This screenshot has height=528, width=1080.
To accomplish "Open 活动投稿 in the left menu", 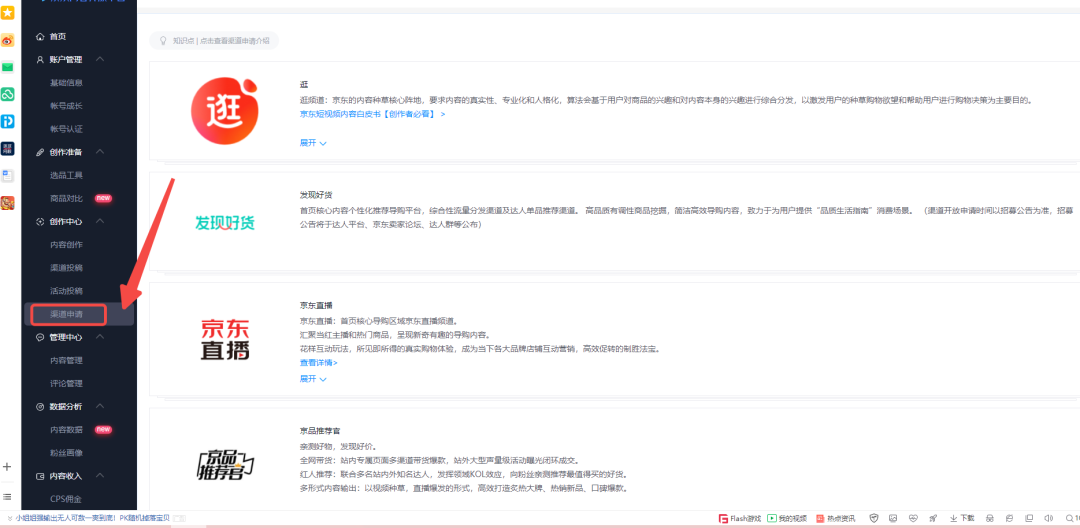I will click(66, 291).
